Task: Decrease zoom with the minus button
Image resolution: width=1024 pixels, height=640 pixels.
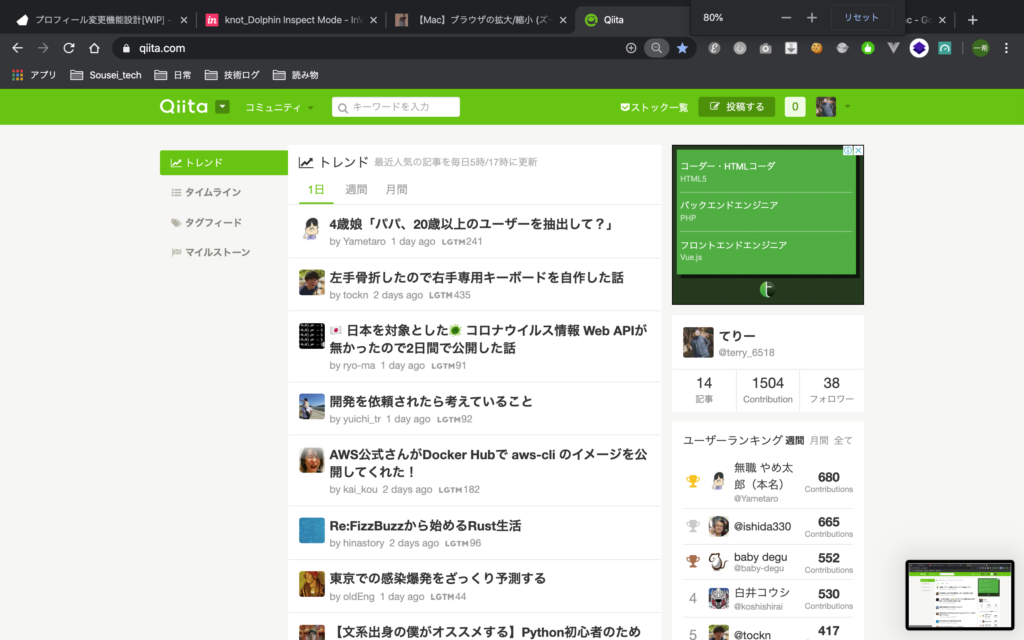Action: tap(786, 18)
